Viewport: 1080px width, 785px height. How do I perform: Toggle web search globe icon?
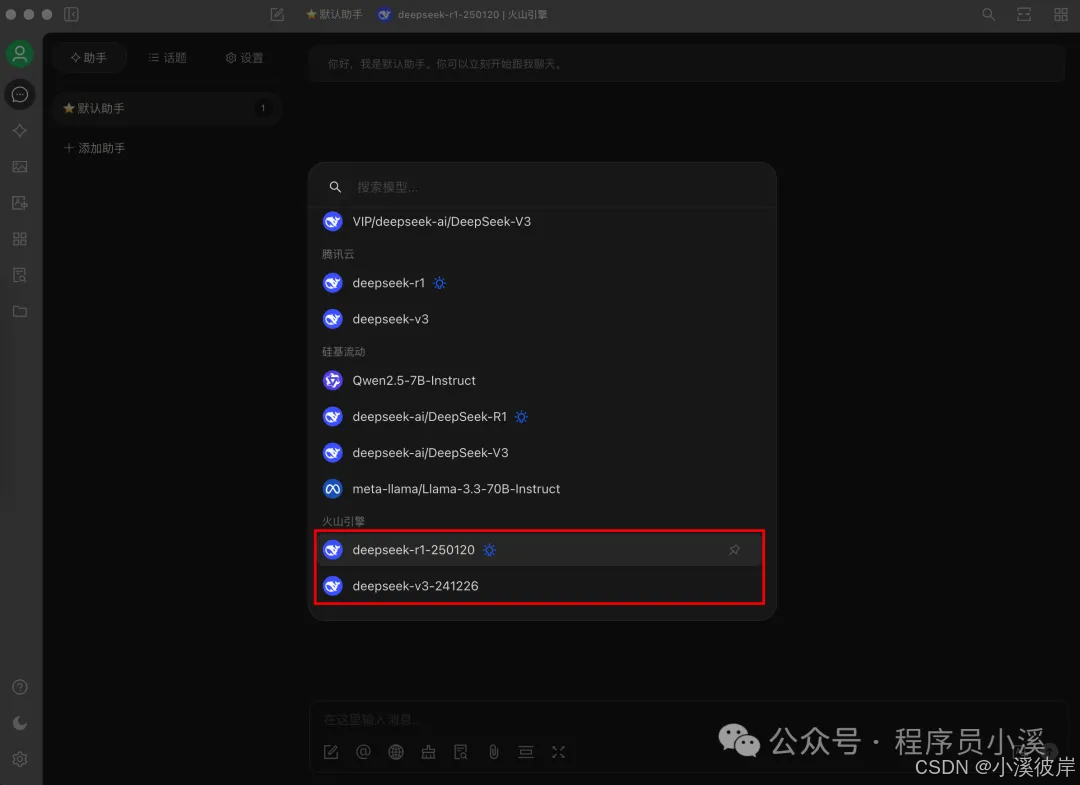click(x=396, y=752)
